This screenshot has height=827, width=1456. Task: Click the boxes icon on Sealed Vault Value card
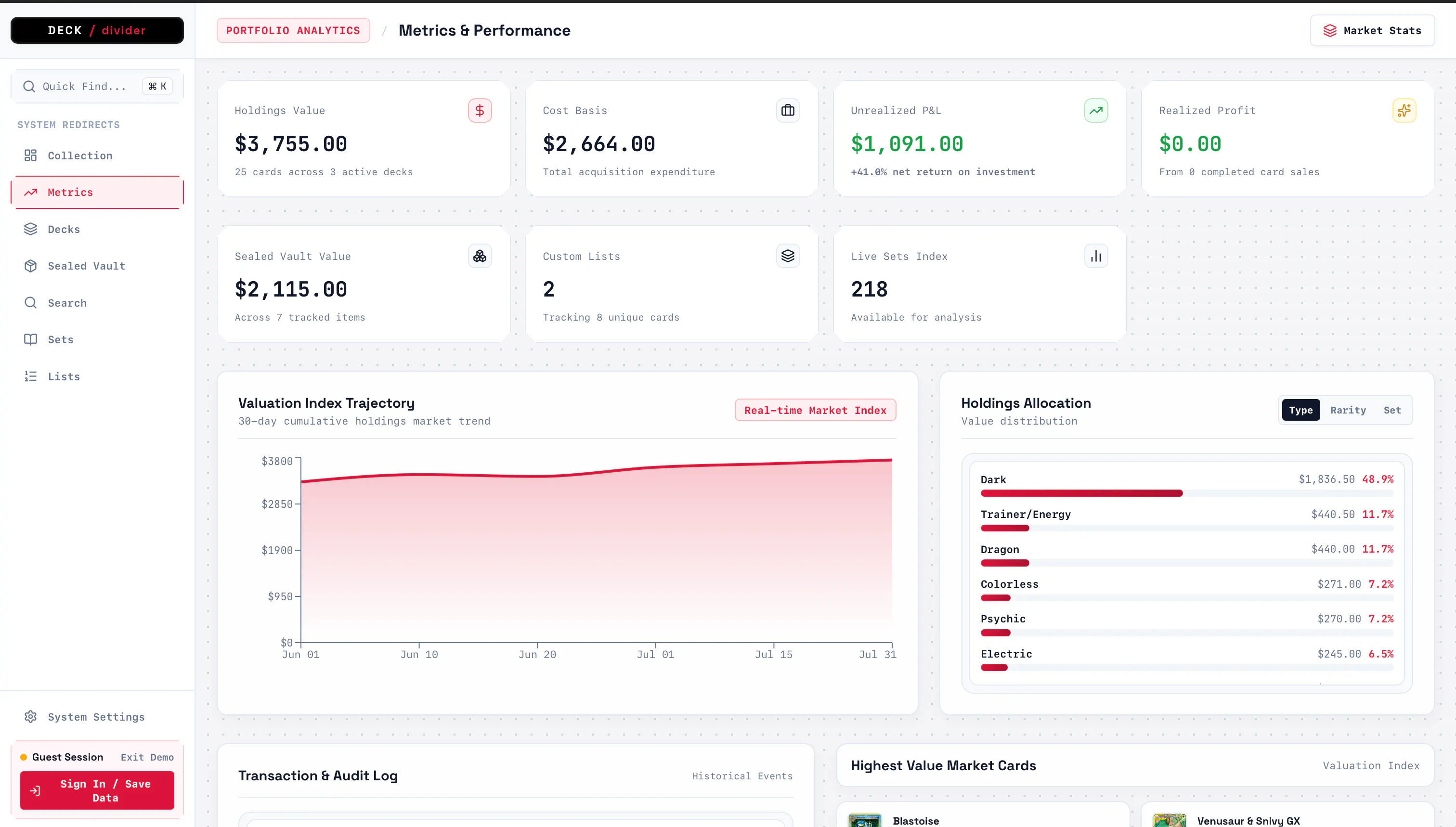tap(480, 256)
